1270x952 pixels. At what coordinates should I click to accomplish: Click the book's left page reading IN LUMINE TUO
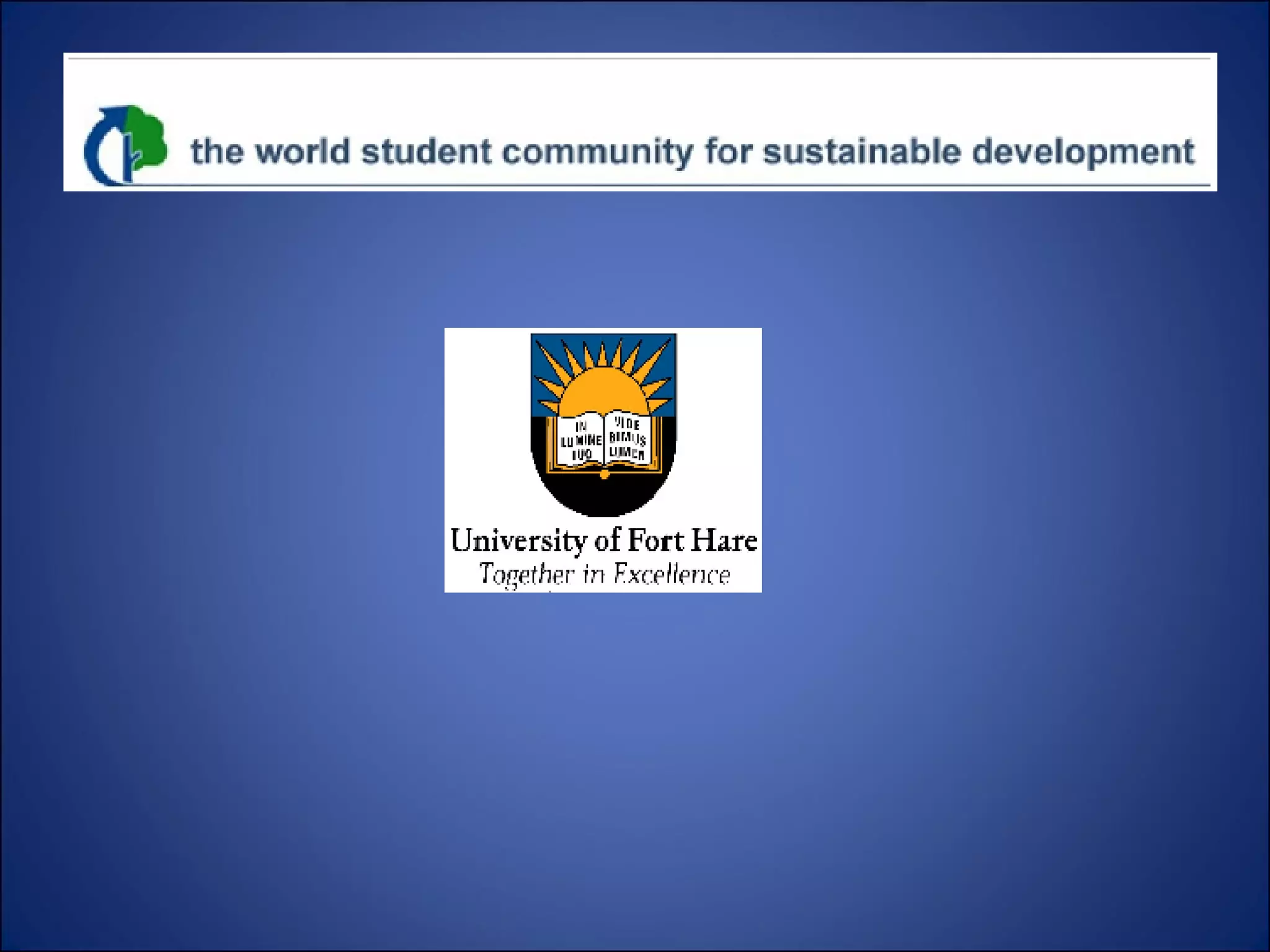tap(580, 441)
